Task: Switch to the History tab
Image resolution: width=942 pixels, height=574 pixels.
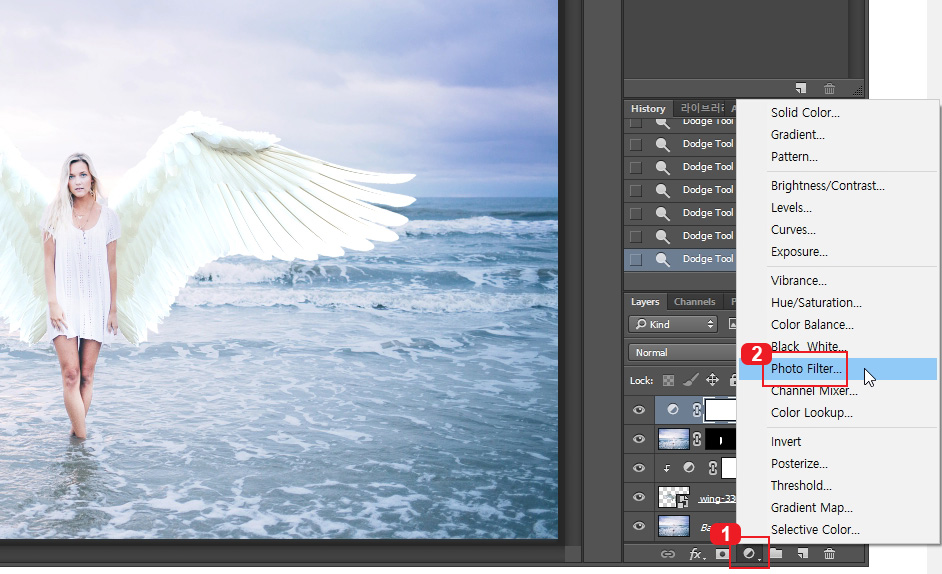Action: tap(648, 109)
